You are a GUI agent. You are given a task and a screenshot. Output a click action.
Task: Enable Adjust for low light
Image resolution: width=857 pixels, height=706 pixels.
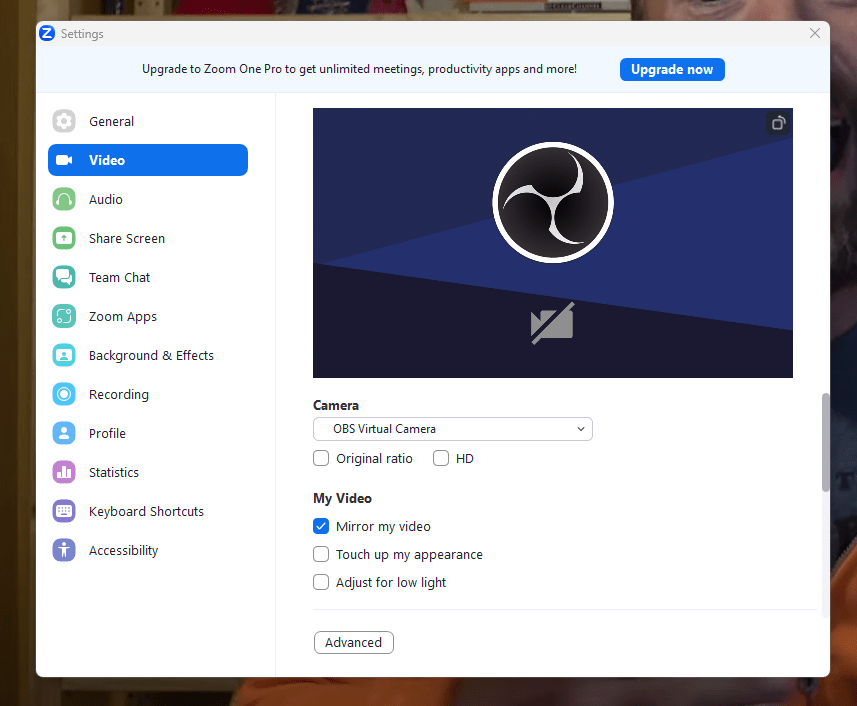tap(321, 582)
